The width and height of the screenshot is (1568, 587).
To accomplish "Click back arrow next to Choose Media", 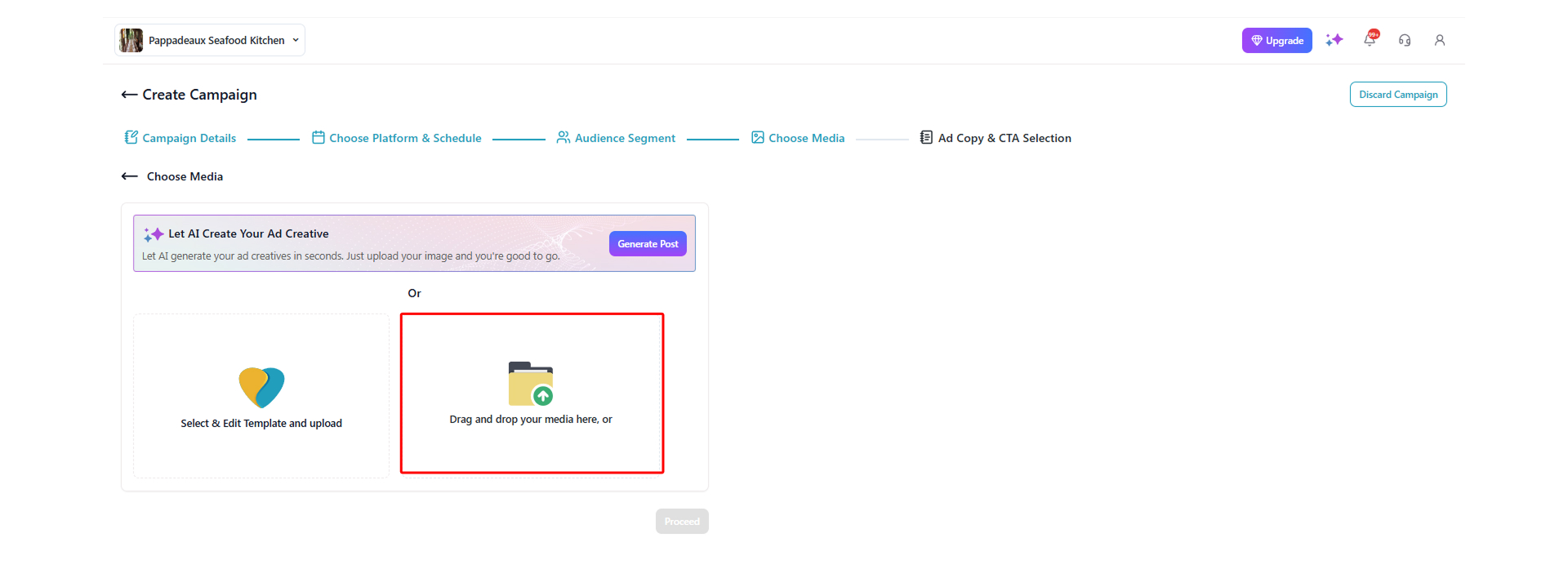I will [x=129, y=176].
